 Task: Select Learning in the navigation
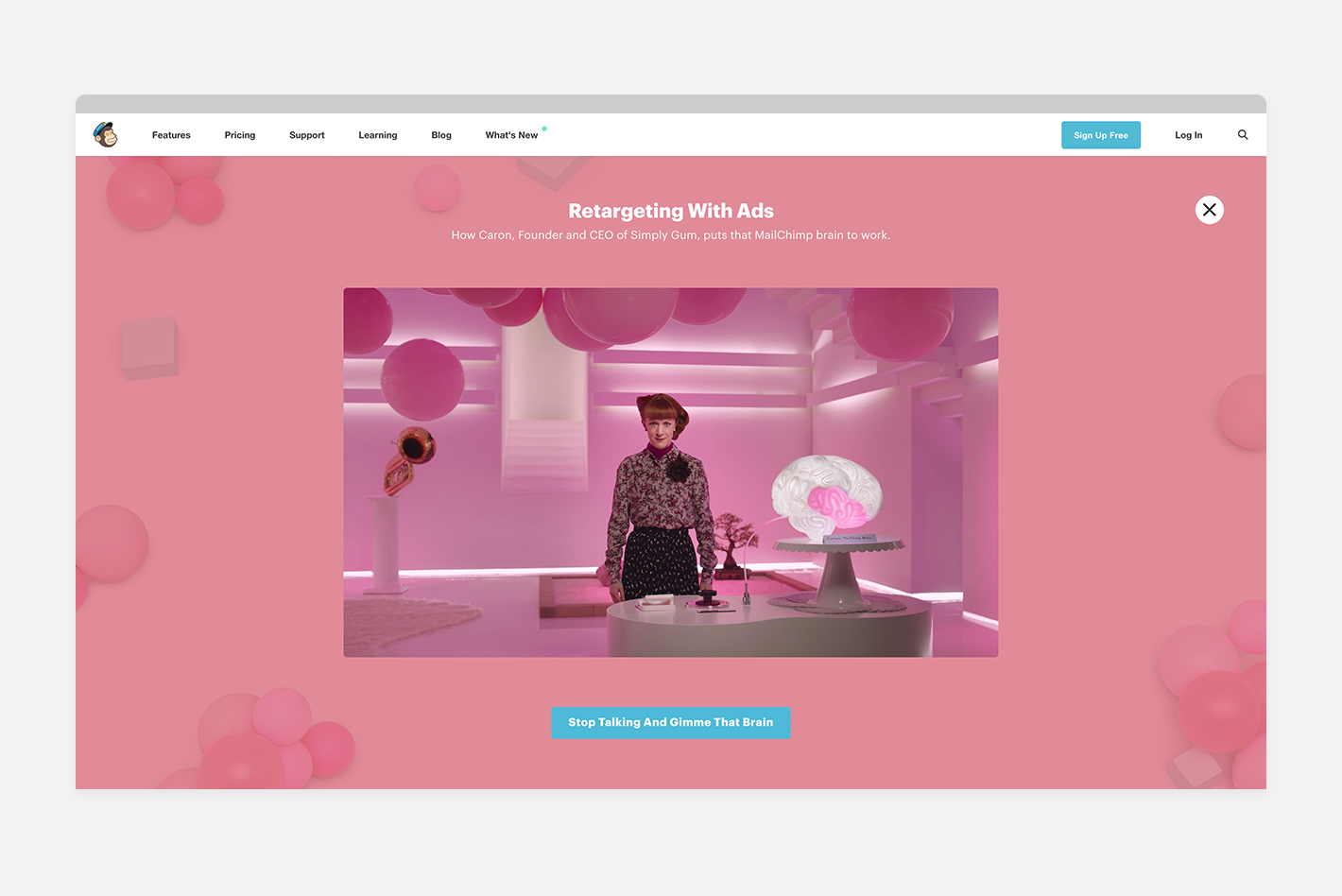(378, 135)
